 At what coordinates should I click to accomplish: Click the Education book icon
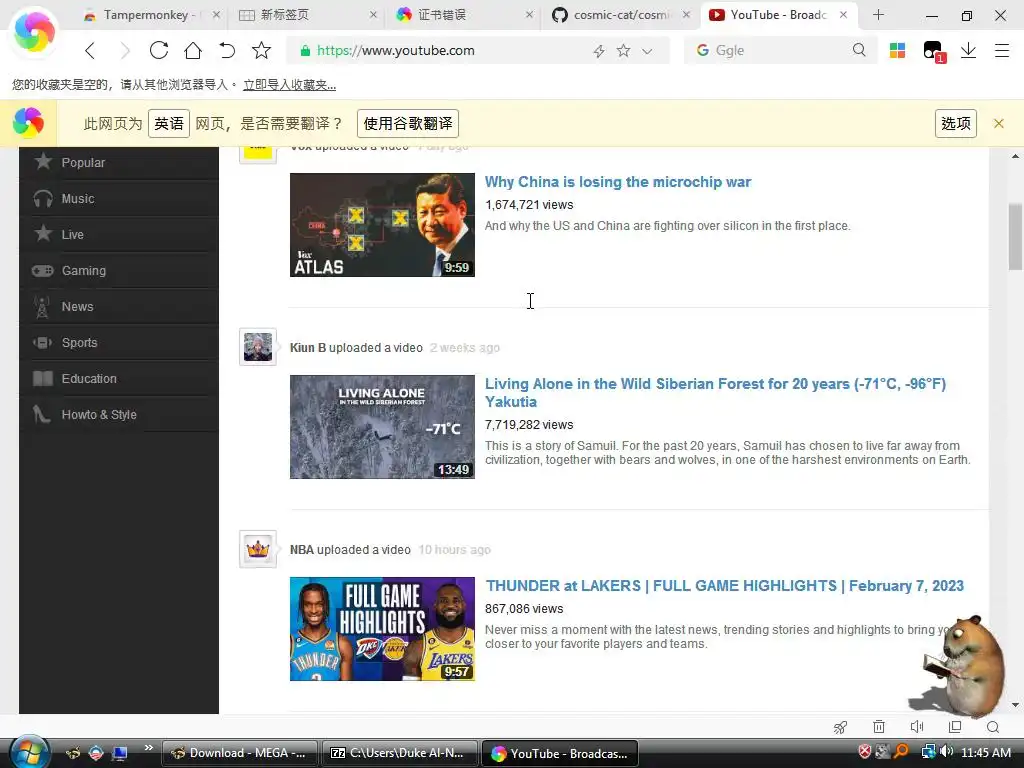point(43,378)
